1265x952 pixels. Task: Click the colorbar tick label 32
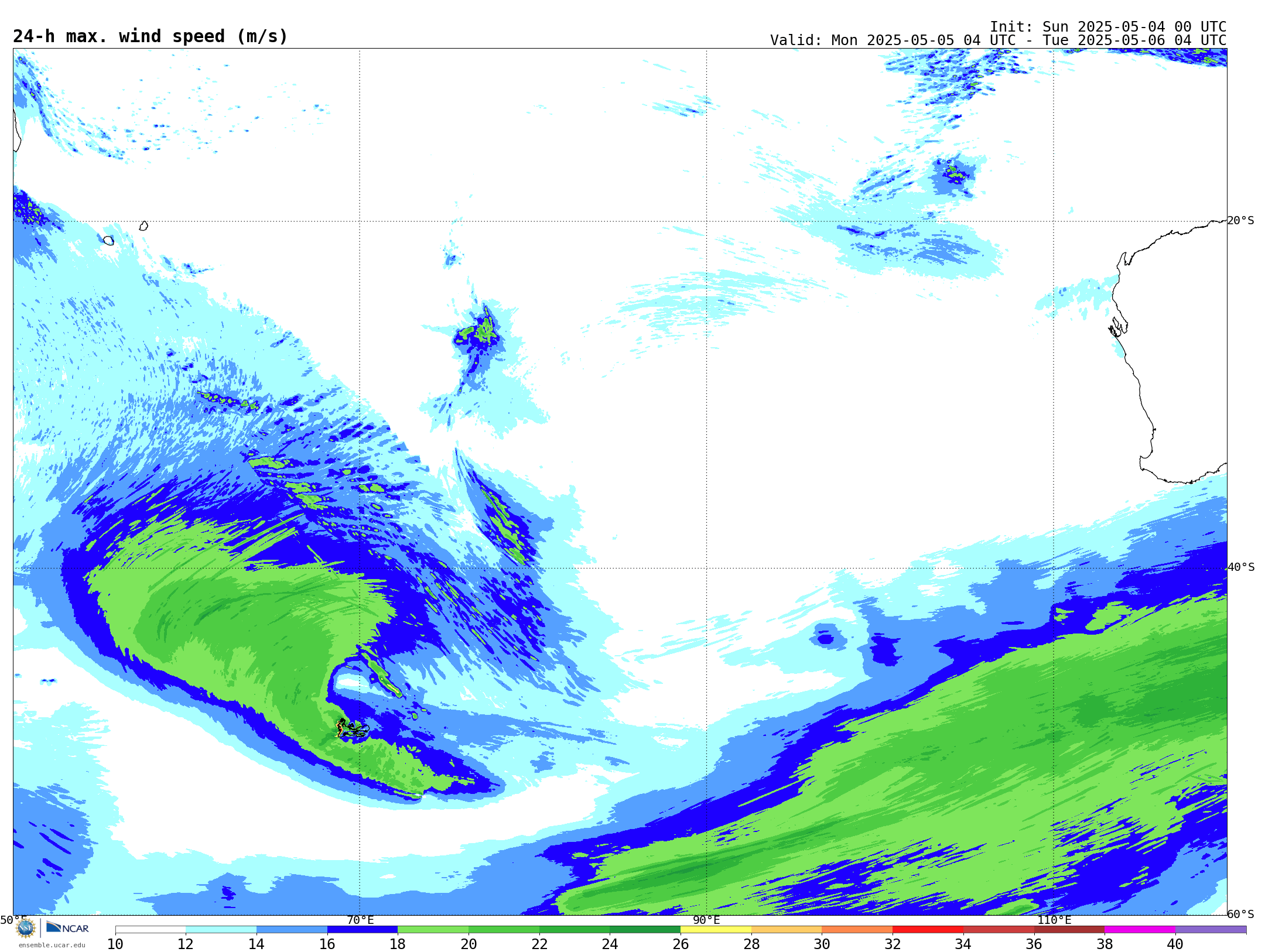pos(893,944)
